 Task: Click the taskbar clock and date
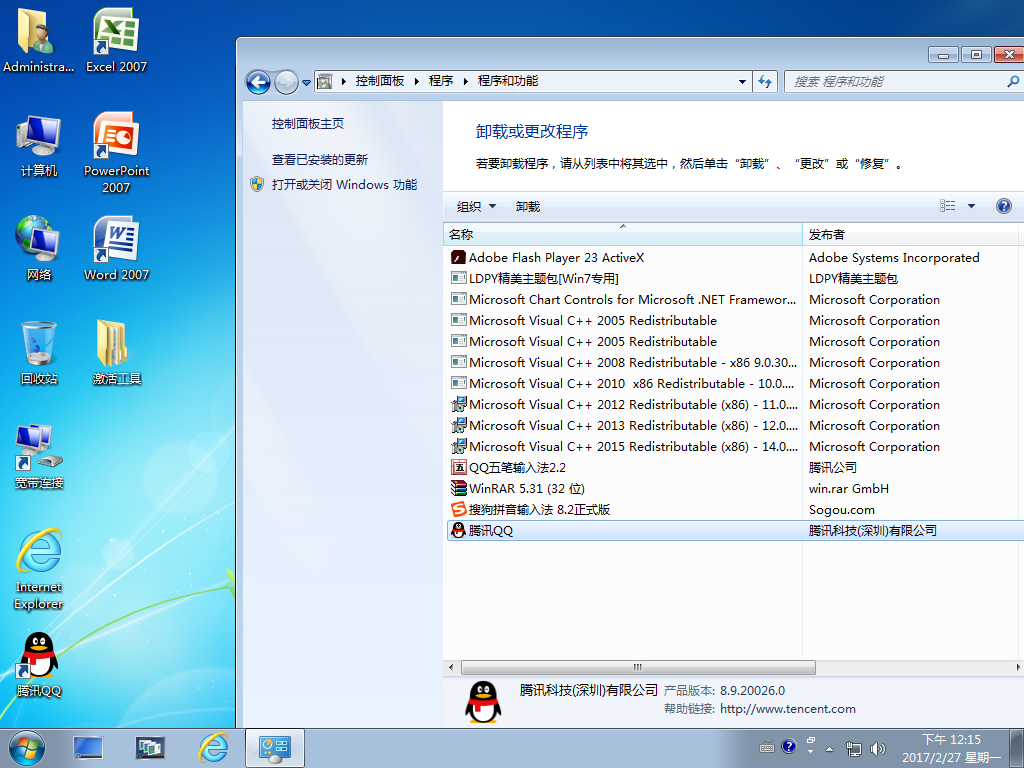tap(951, 748)
